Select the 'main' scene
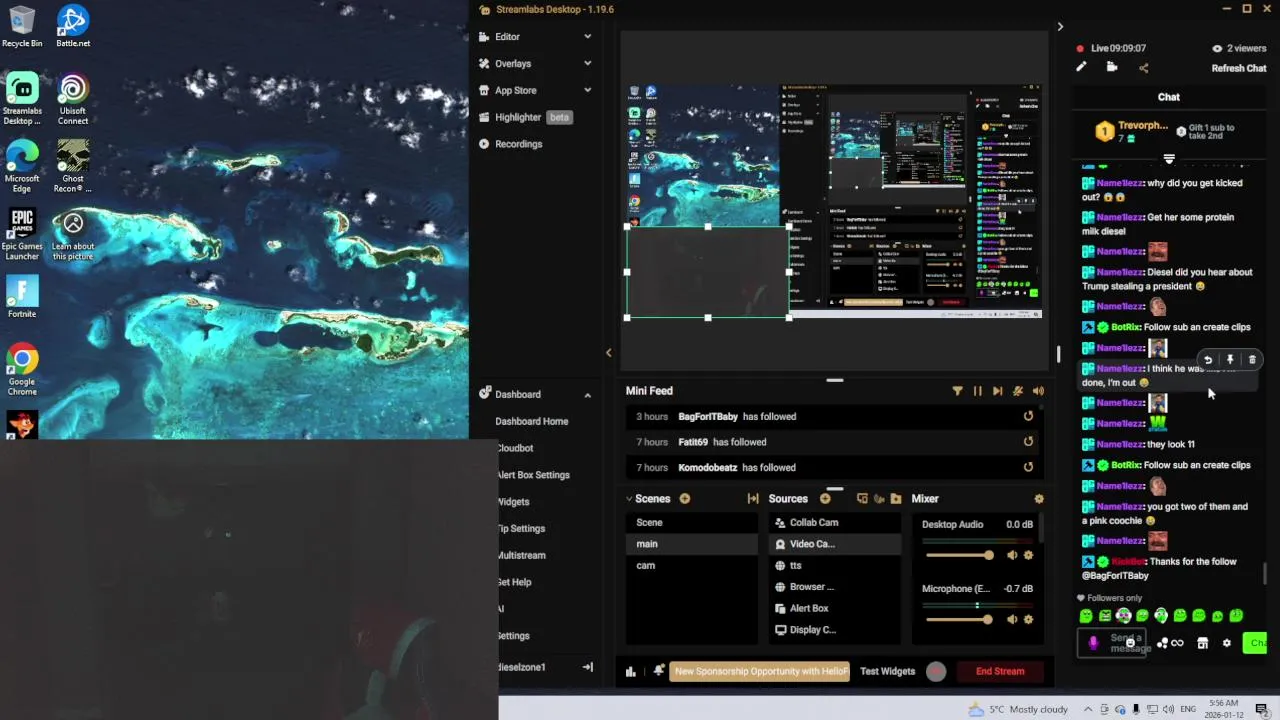 pyautogui.click(x=692, y=544)
